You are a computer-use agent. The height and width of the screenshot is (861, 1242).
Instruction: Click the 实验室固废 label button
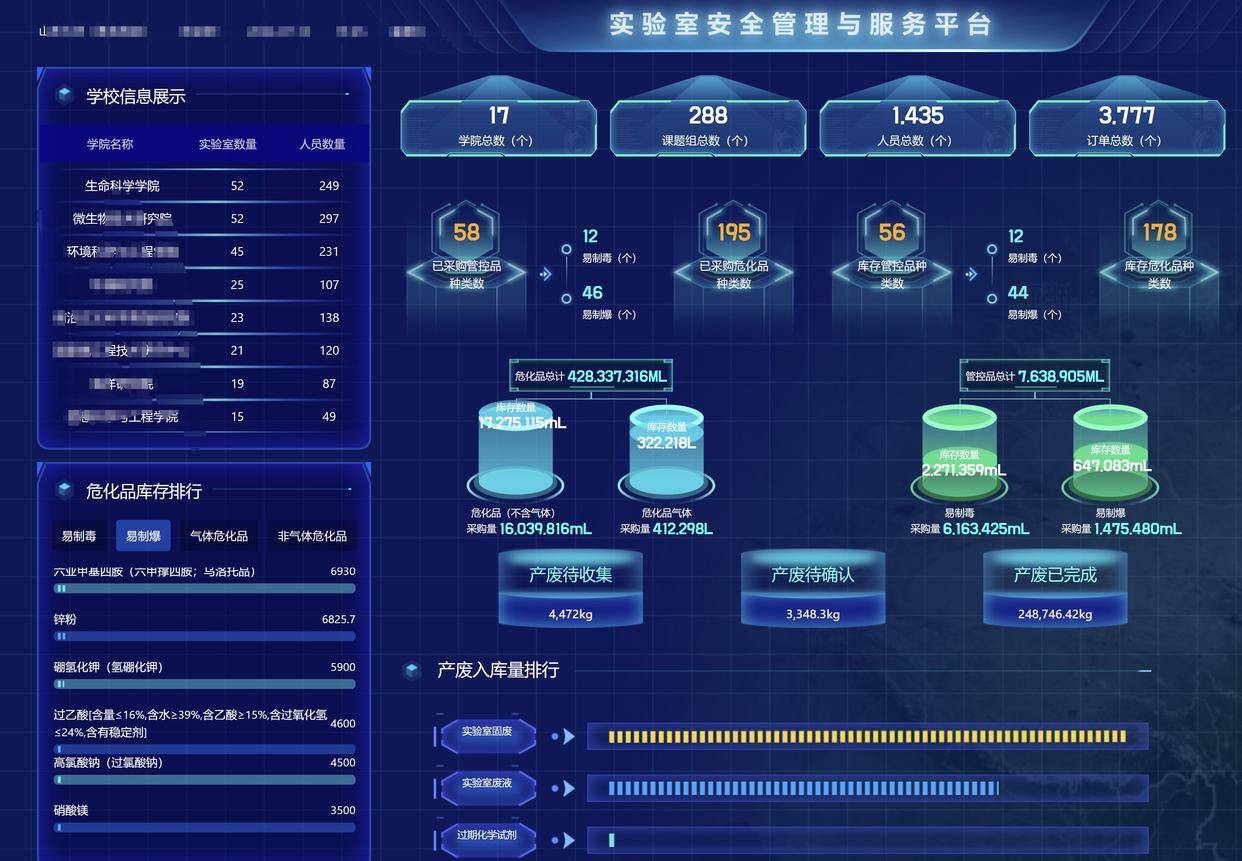[x=487, y=736]
